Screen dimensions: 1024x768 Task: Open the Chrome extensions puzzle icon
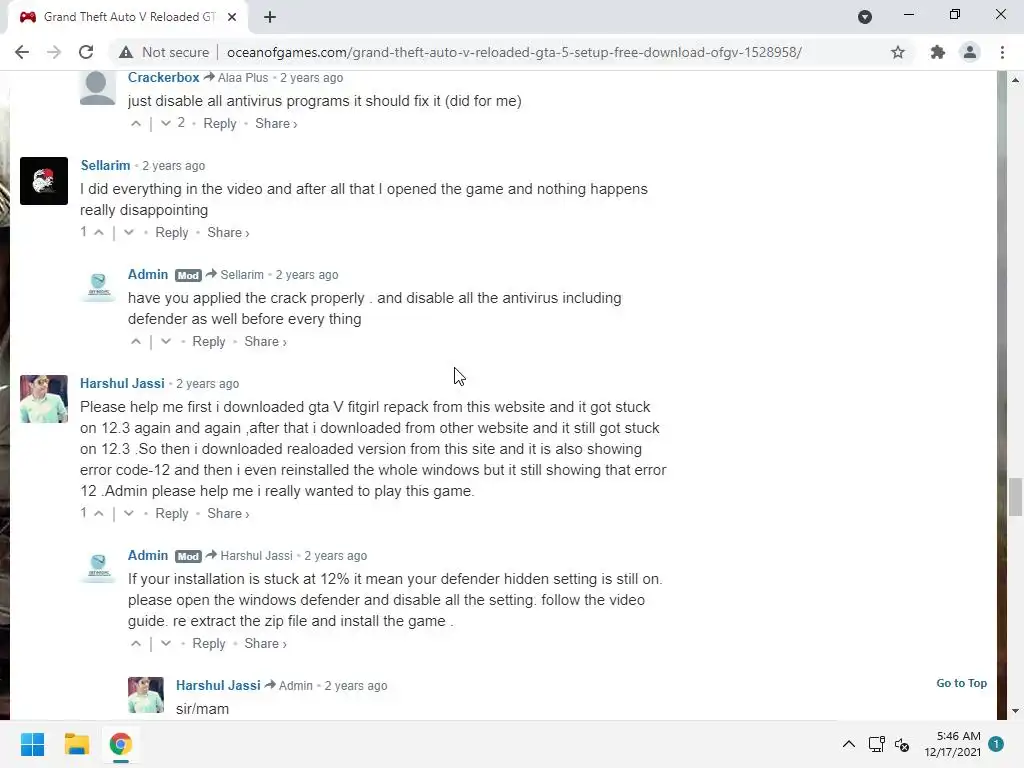click(x=938, y=52)
